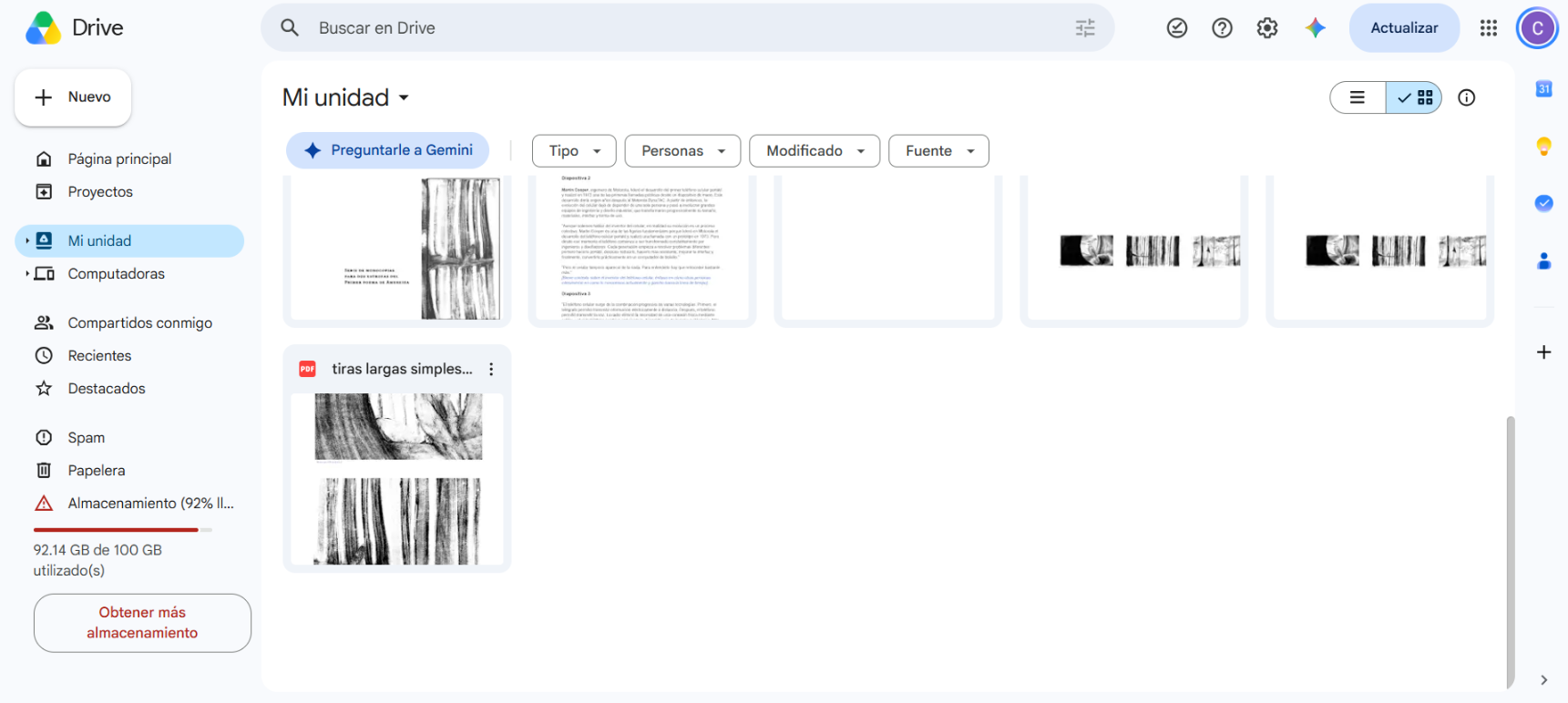Screen dimensions: 1568x703
Task: Open the Google apps grid launcher
Action: tap(1489, 28)
